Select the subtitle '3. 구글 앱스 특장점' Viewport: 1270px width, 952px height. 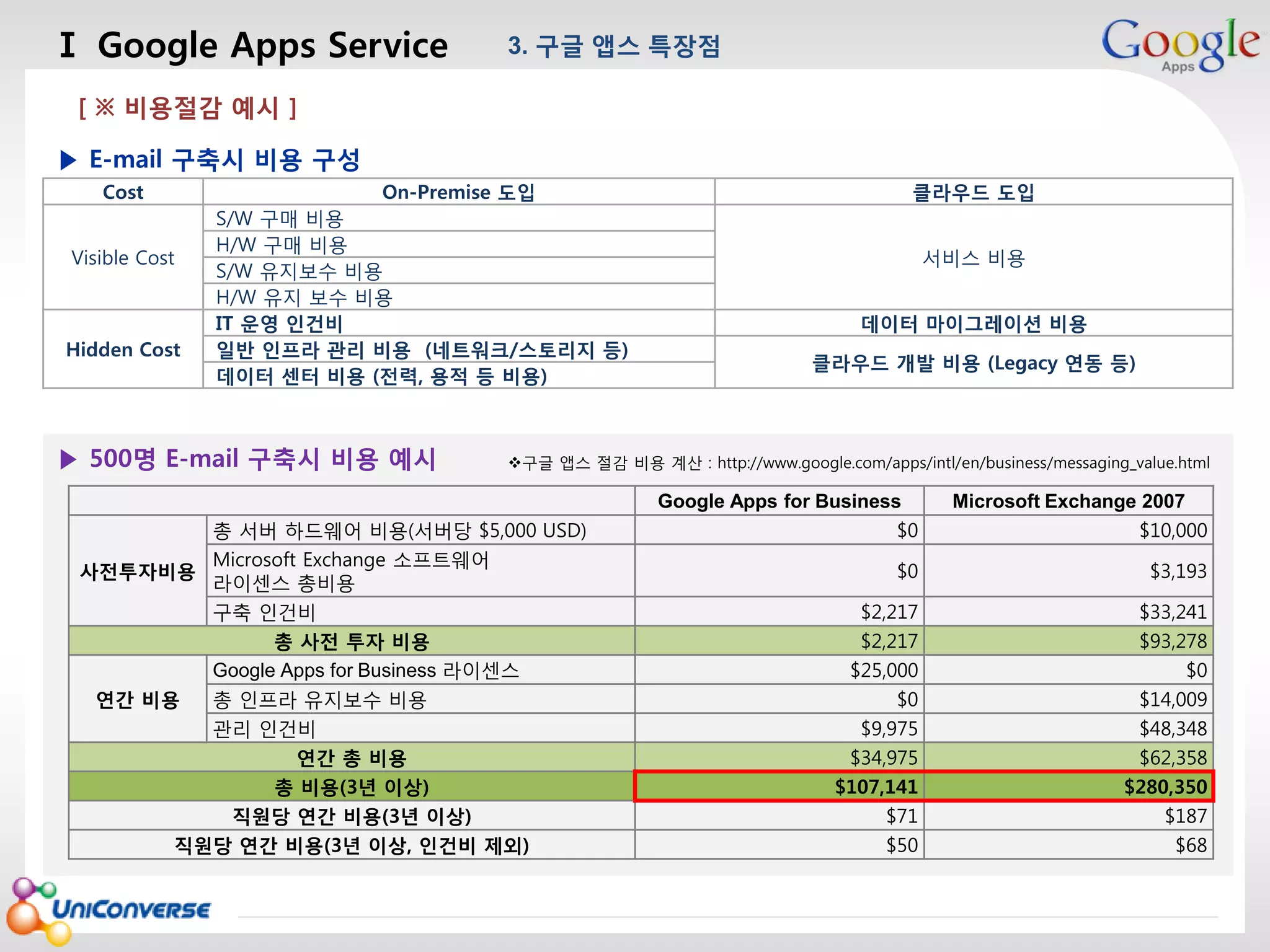(x=614, y=46)
